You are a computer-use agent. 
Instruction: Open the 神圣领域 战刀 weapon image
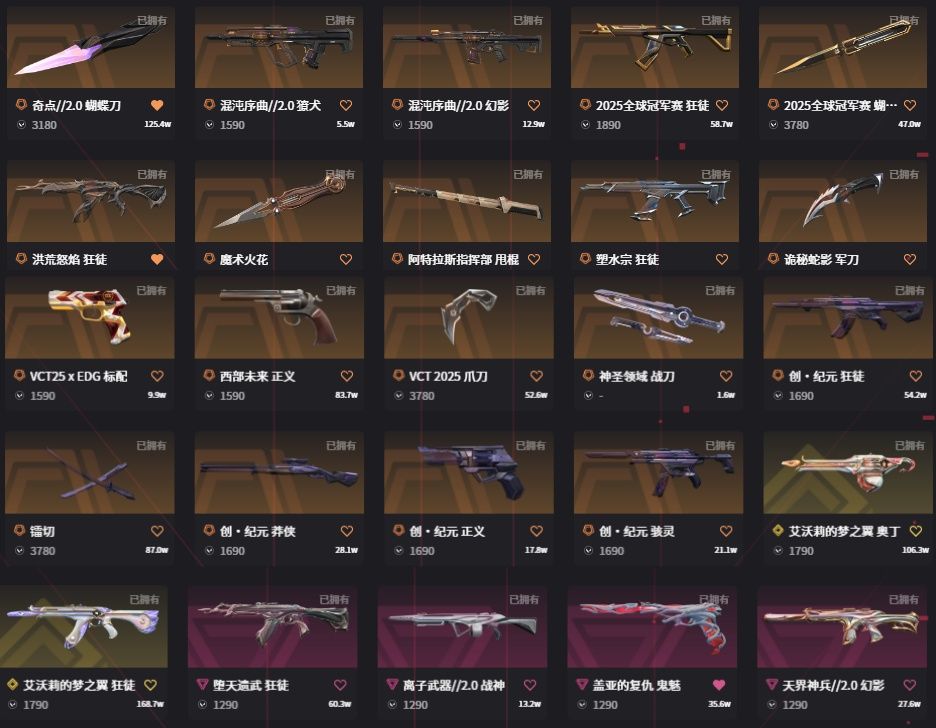tap(658, 317)
